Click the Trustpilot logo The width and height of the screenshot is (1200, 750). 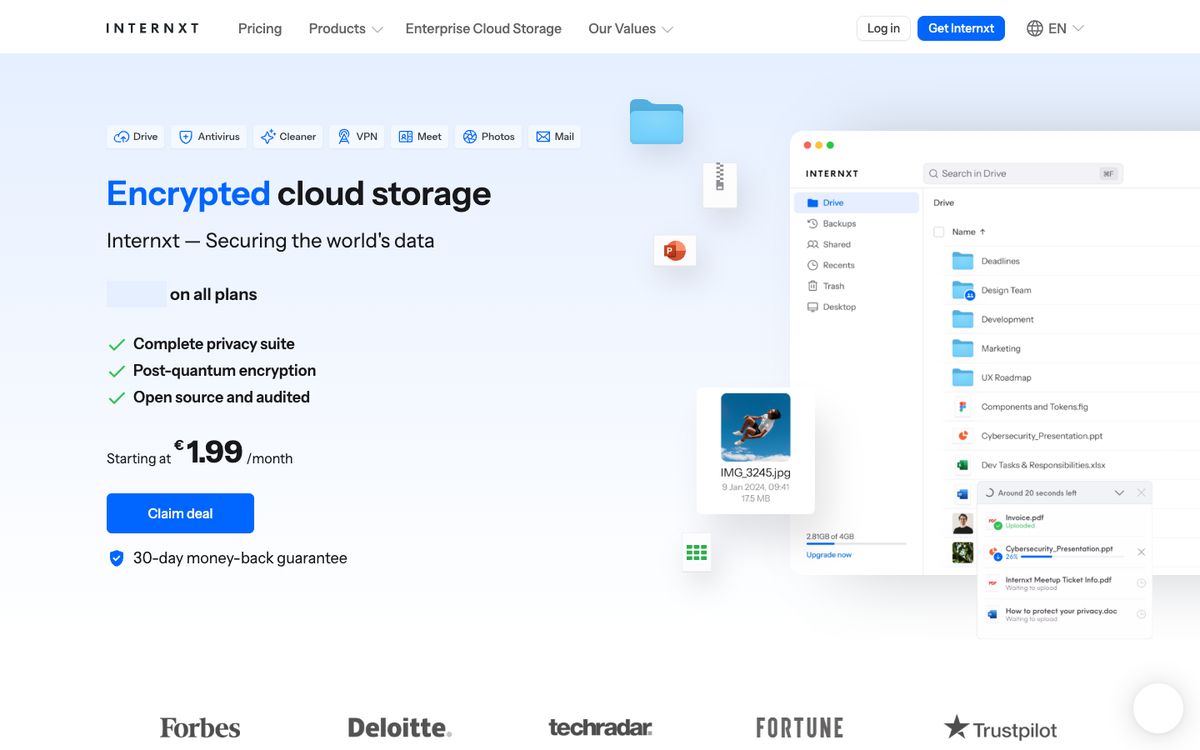pyautogui.click(x=1000, y=728)
